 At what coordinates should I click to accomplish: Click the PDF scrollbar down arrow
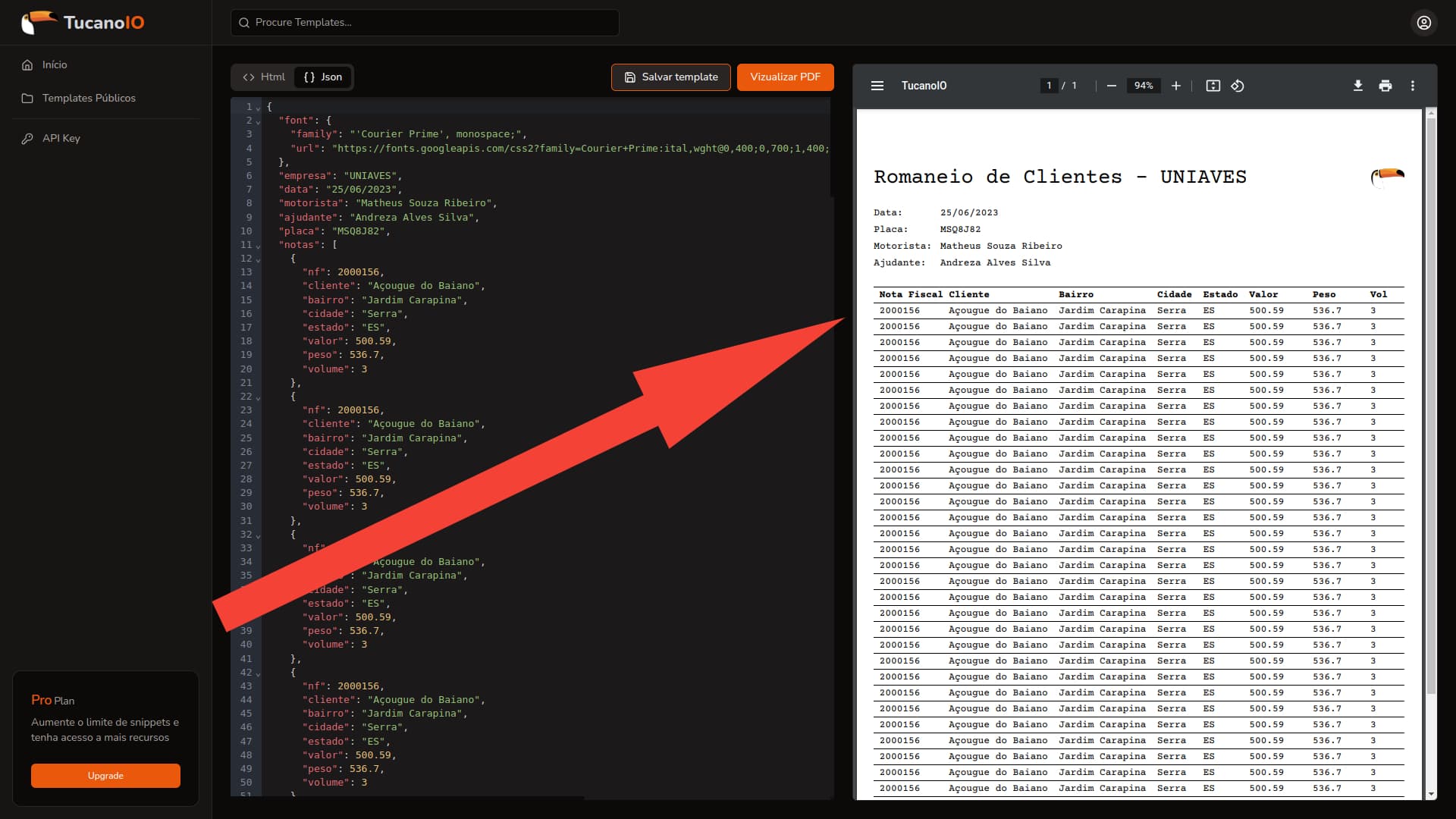pyautogui.click(x=1431, y=794)
